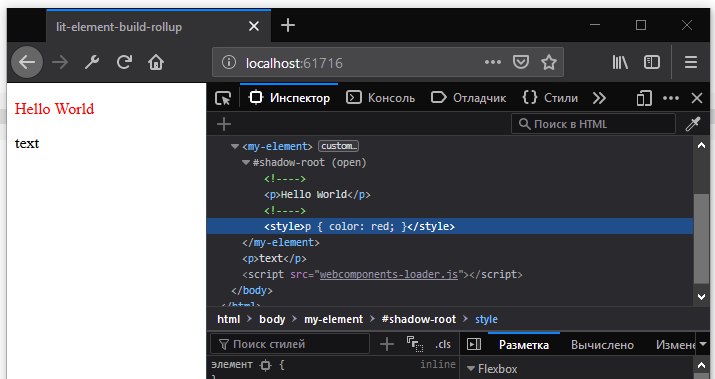Add new style rule with plus icon
Screen dimensions: 715x379
point(387,344)
